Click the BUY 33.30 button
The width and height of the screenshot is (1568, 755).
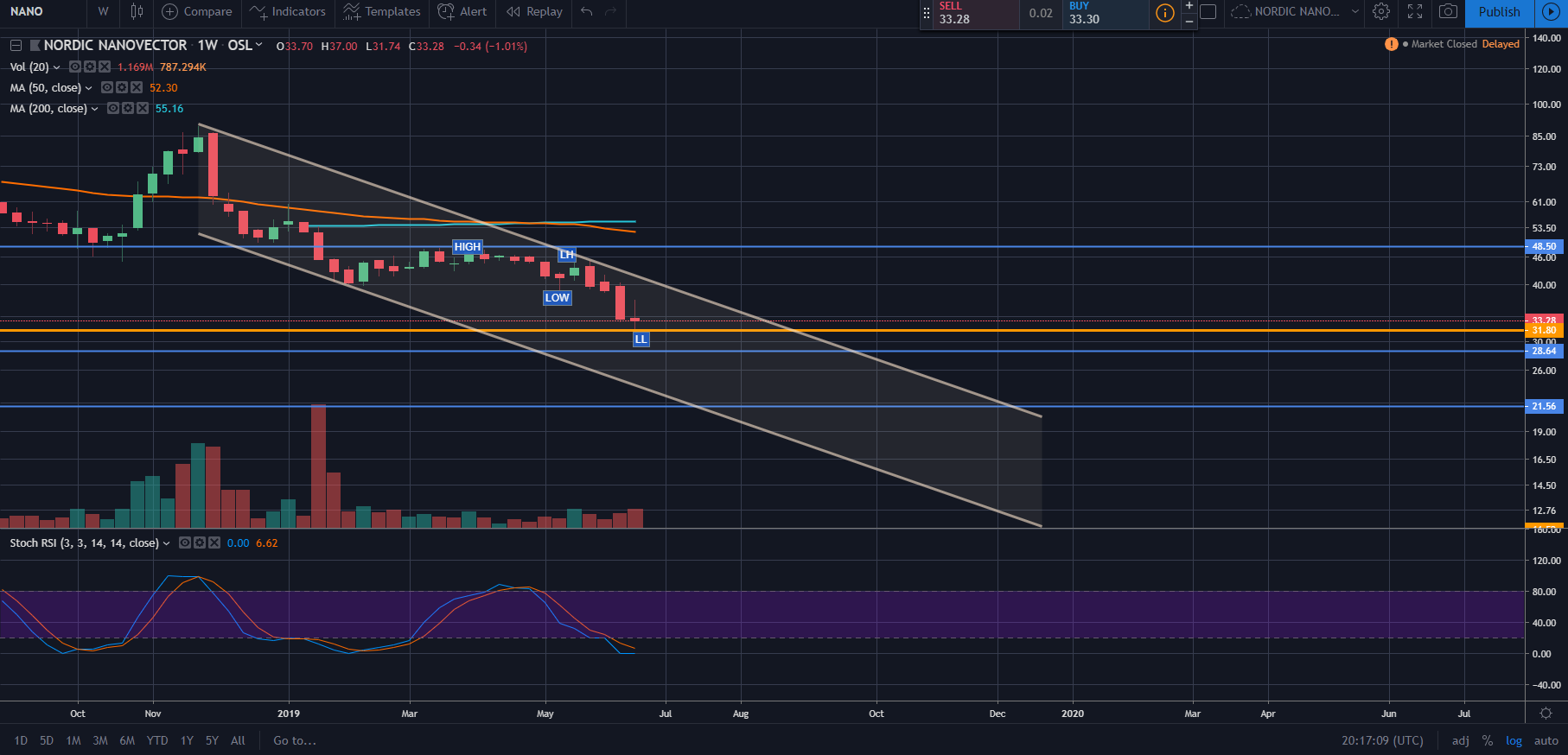(1106, 13)
